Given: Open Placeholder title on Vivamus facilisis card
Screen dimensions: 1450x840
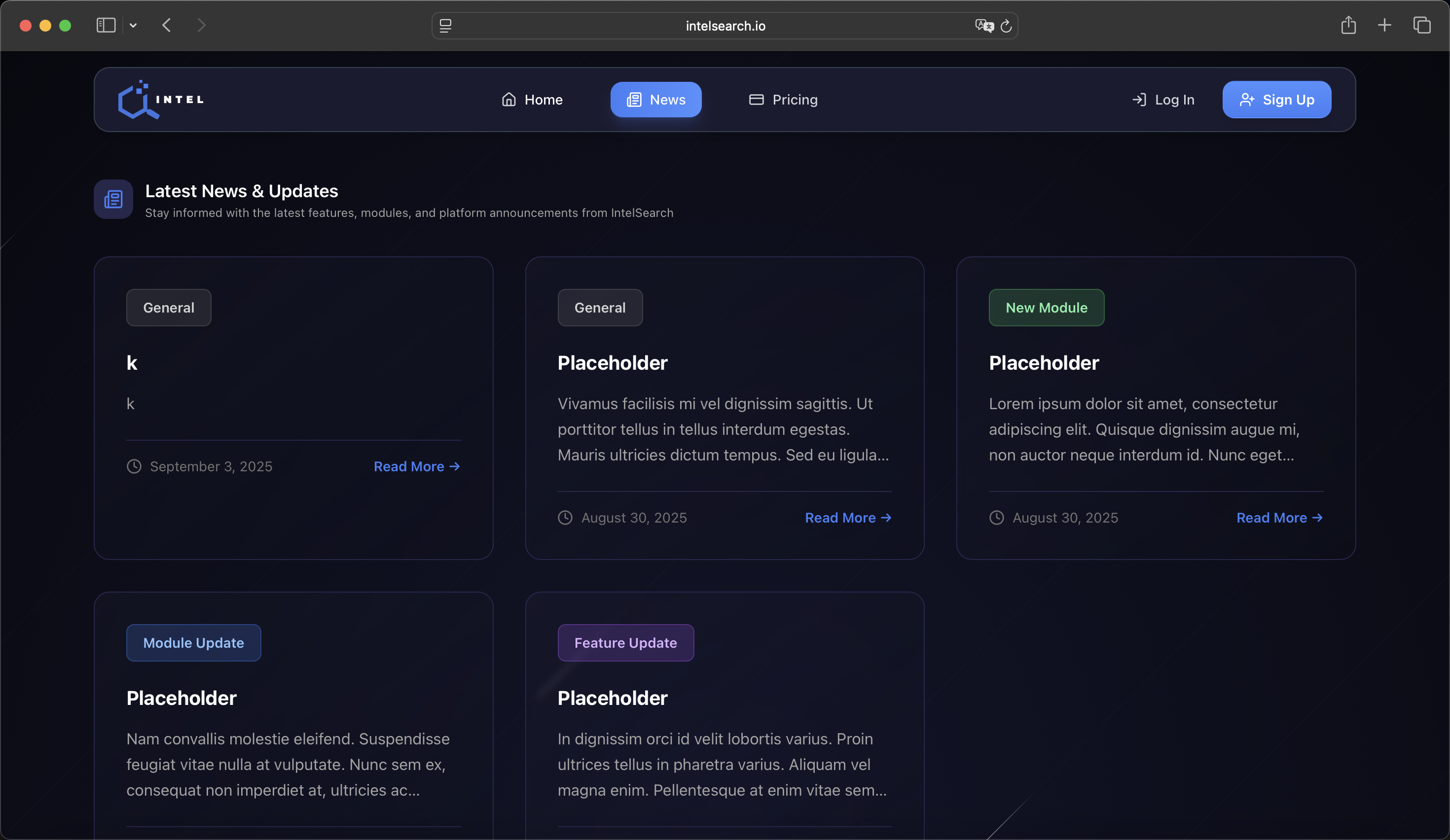Looking at the screenshot, I should click(x=612, y=363).
